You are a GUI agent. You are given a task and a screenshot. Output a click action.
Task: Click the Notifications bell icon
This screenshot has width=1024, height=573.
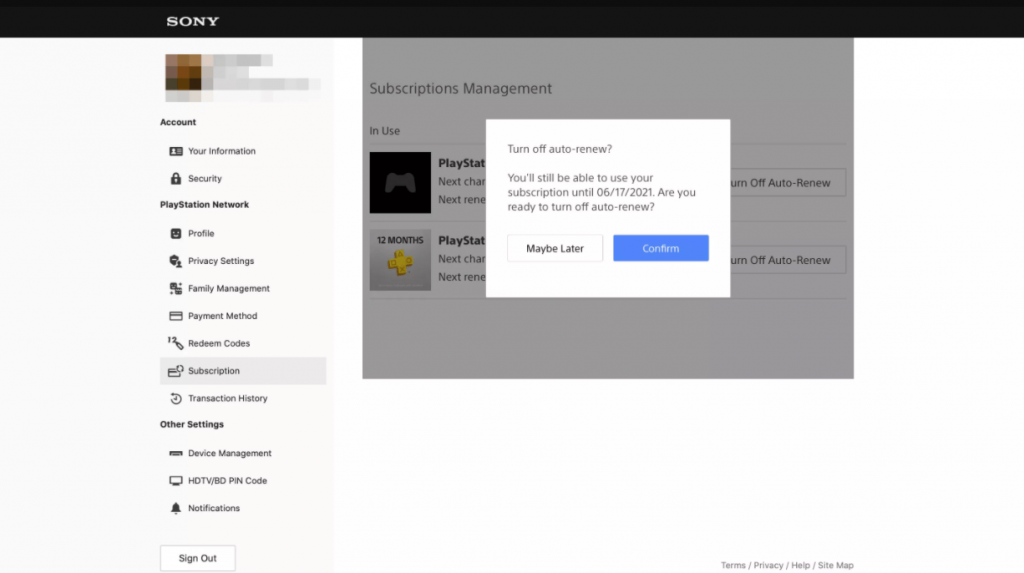[176, 508]
